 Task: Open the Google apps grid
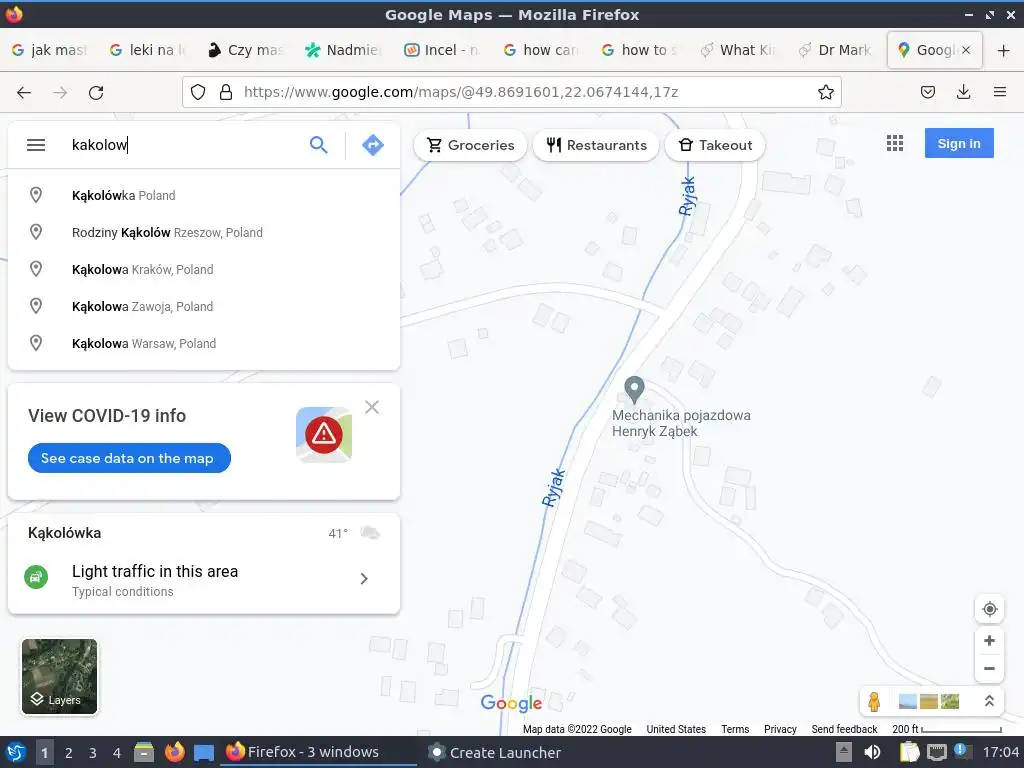pyautogui.click(x=895, y=143)
